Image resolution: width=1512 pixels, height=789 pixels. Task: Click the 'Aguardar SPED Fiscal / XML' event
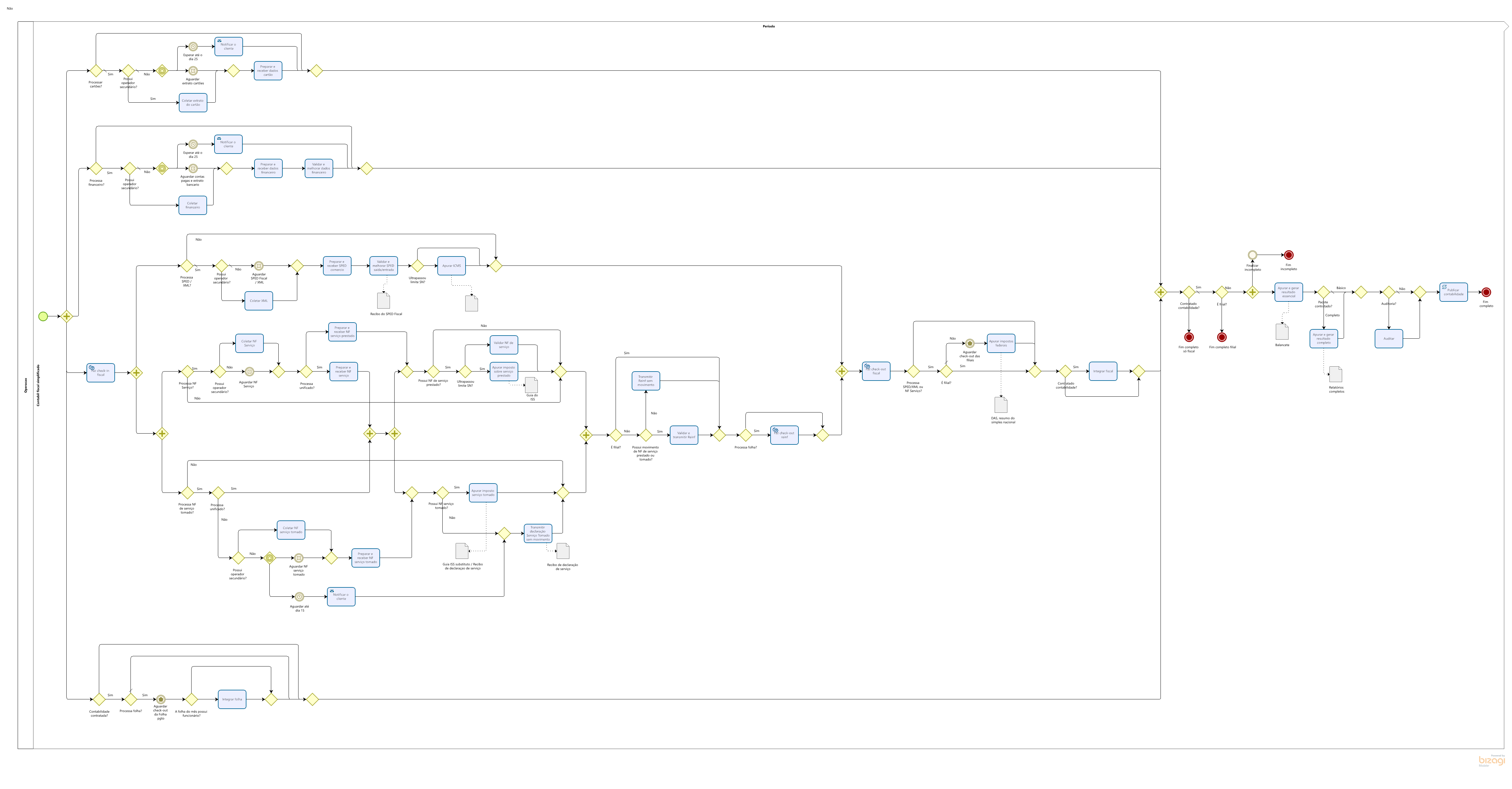point(258,266)
